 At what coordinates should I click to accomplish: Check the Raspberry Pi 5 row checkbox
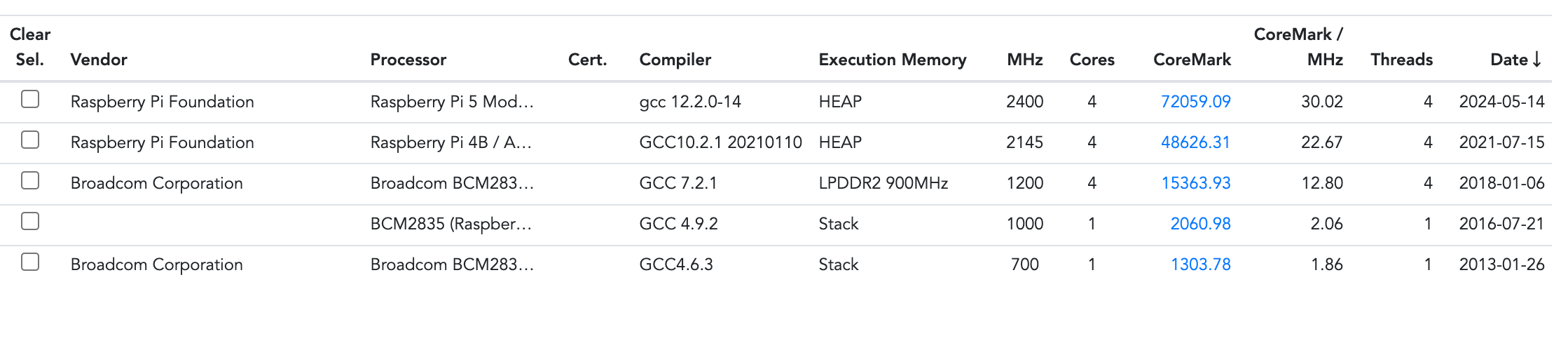(x=30, y=100)
